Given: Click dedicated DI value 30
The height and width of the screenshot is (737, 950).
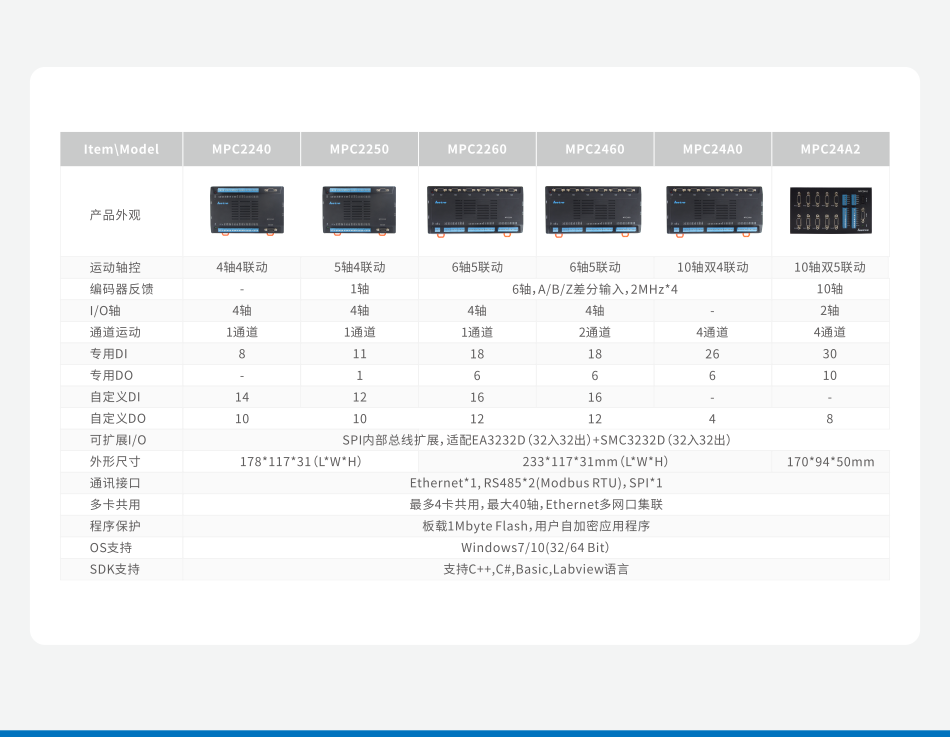Looking at the screenshot, I should [830, 354].
